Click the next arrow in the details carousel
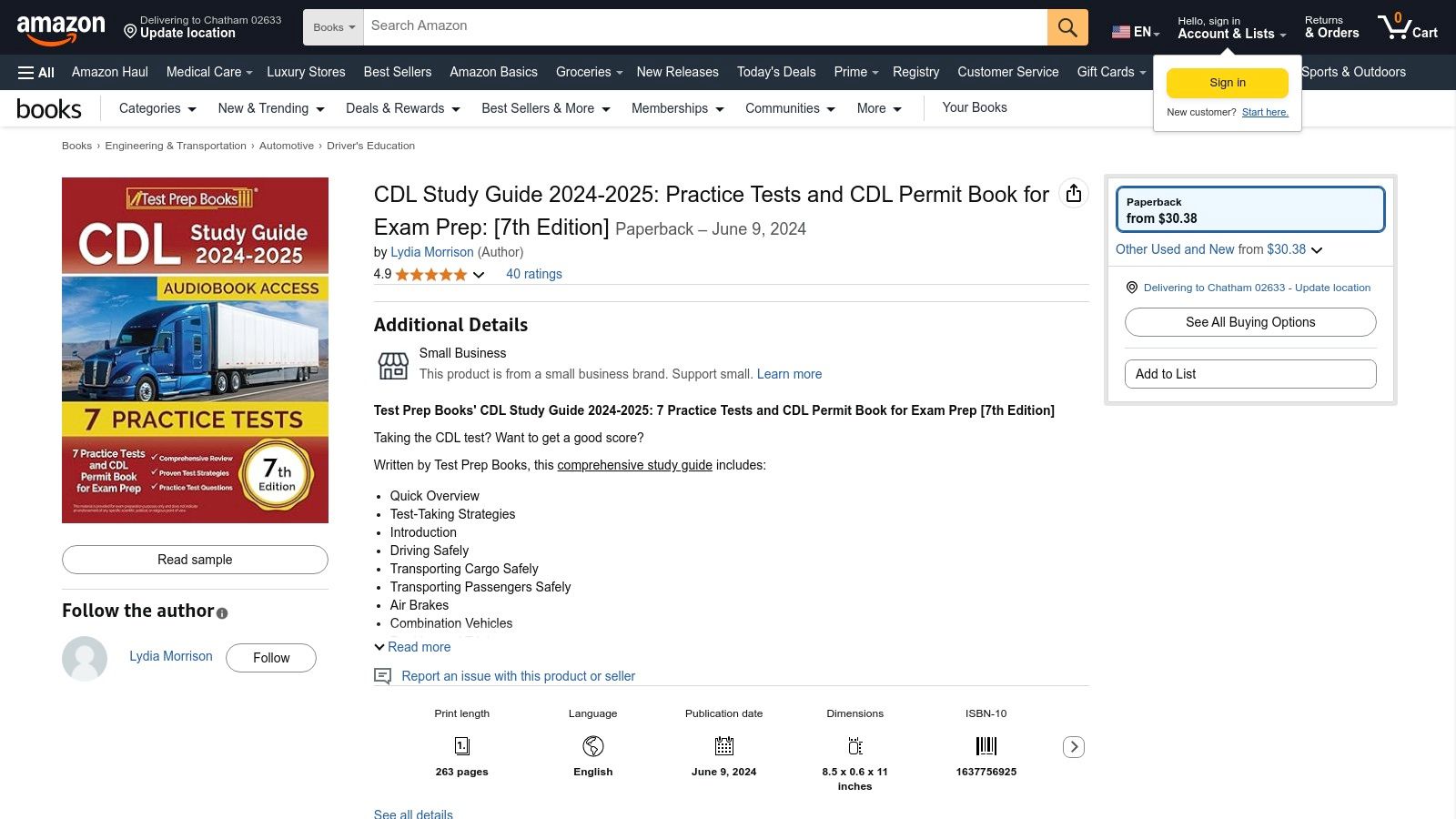This screenshot has width=1456, height=819. tap(1074, 746)
